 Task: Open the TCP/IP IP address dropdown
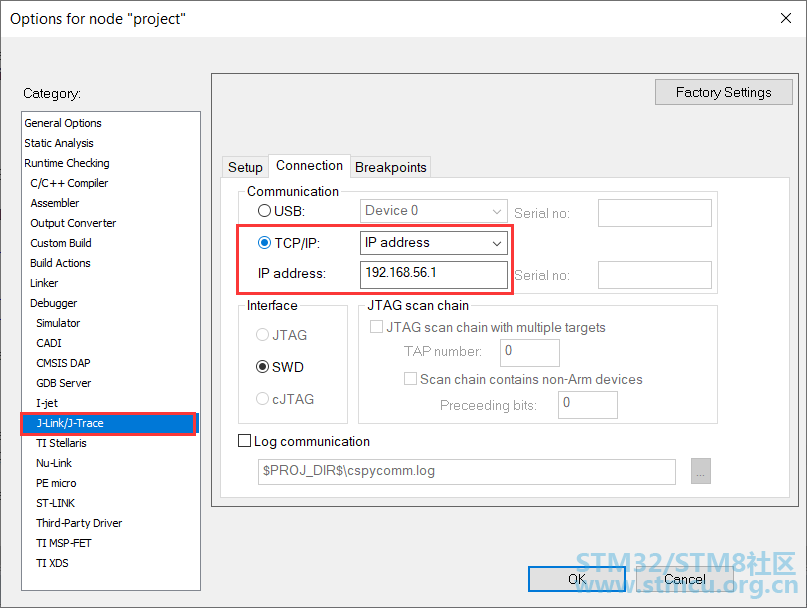[433, 243]
